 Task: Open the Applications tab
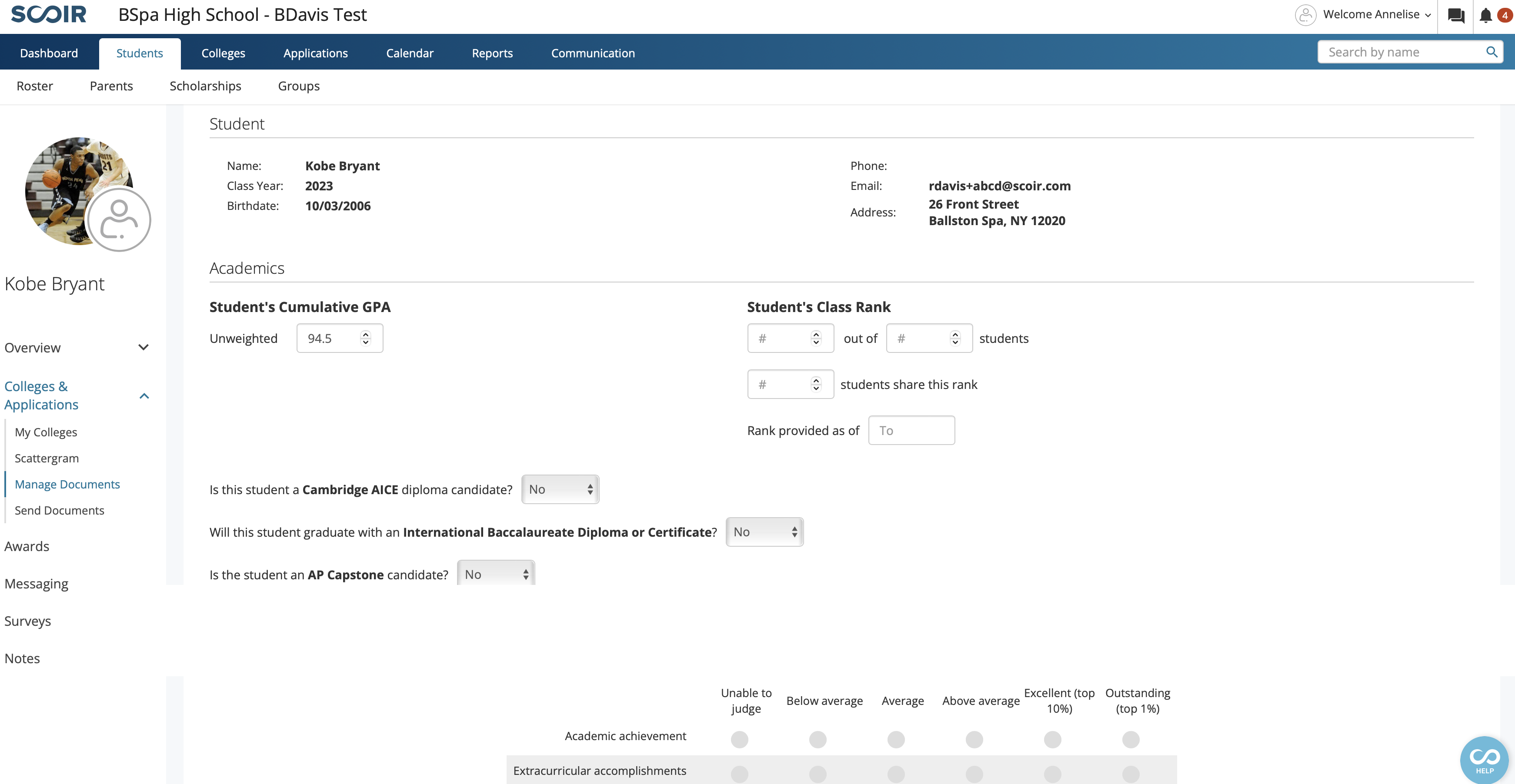[316, 53]
